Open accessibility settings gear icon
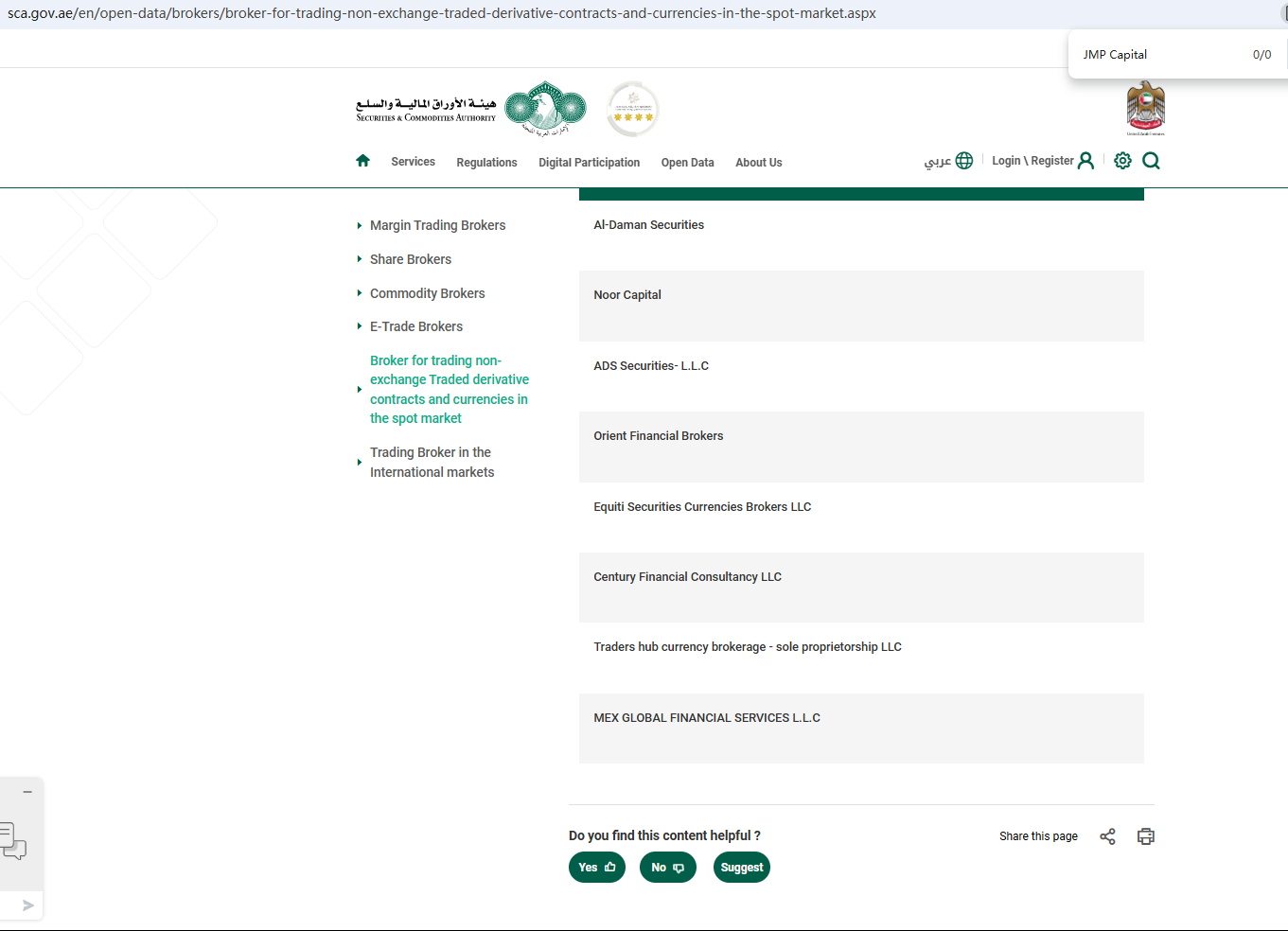Screen dimensions: 1288x931 coord(1122,161)
